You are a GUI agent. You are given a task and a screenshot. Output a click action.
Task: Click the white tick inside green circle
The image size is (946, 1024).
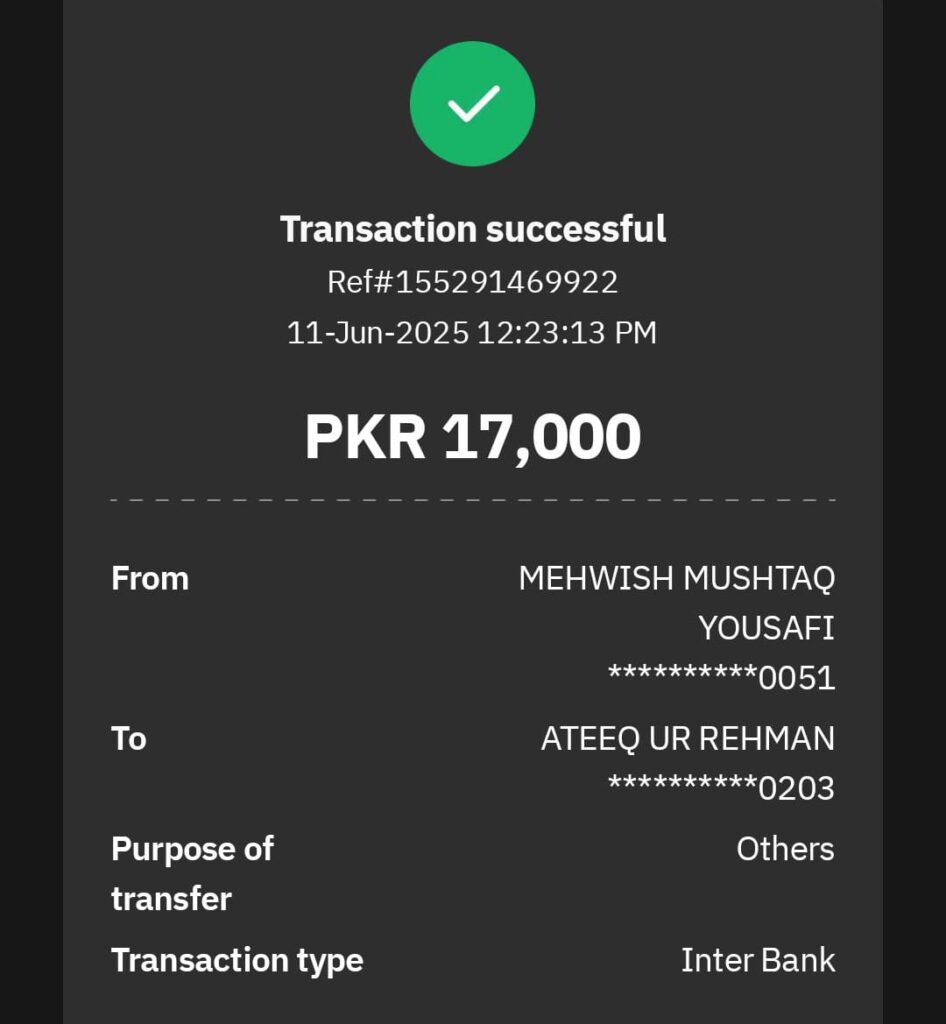pyautogui.click(x=473, y=103)
